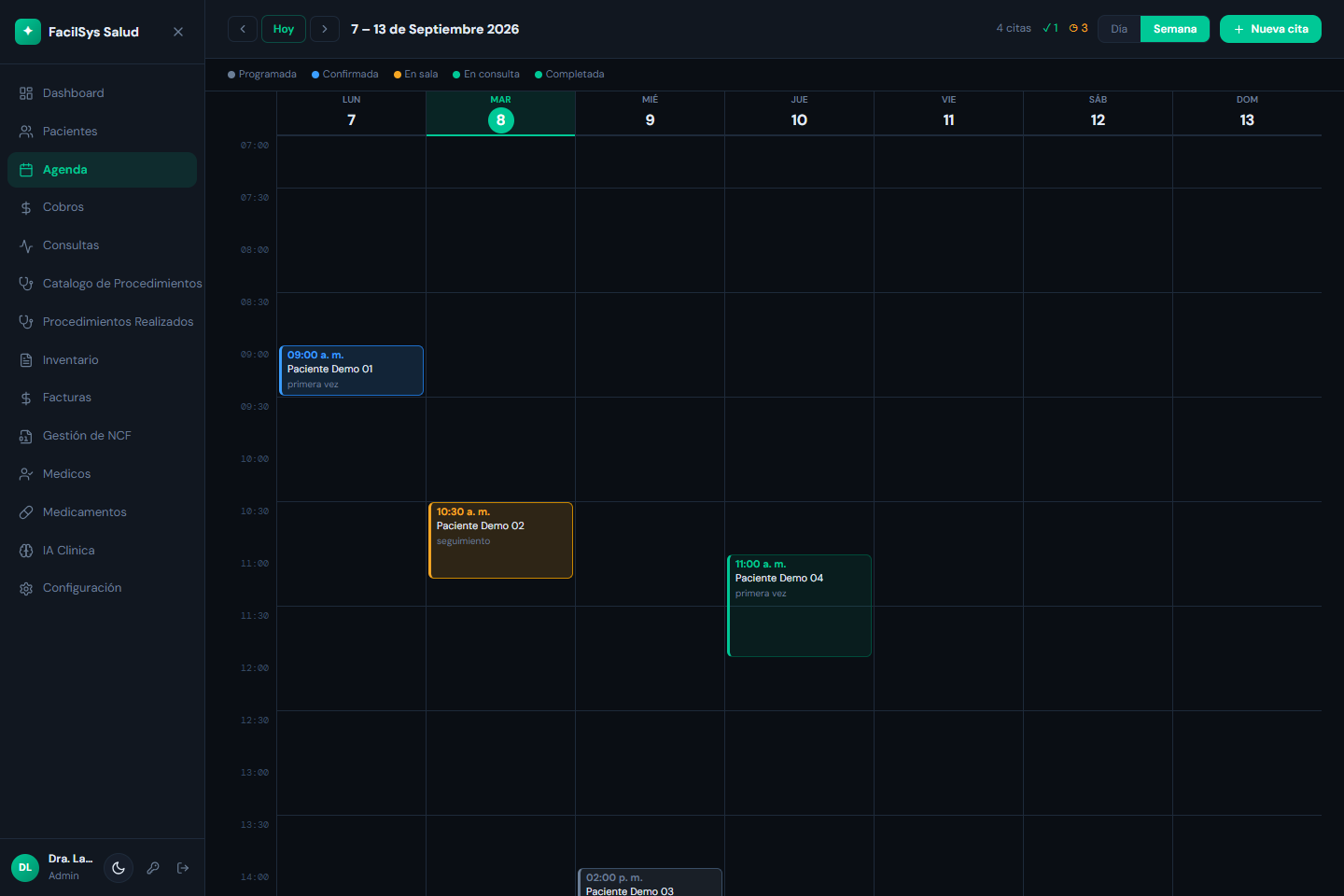Screen dimensions: 1344x896
Task: Select the SÁB 12 day header
Action: tap(1098, 113)
